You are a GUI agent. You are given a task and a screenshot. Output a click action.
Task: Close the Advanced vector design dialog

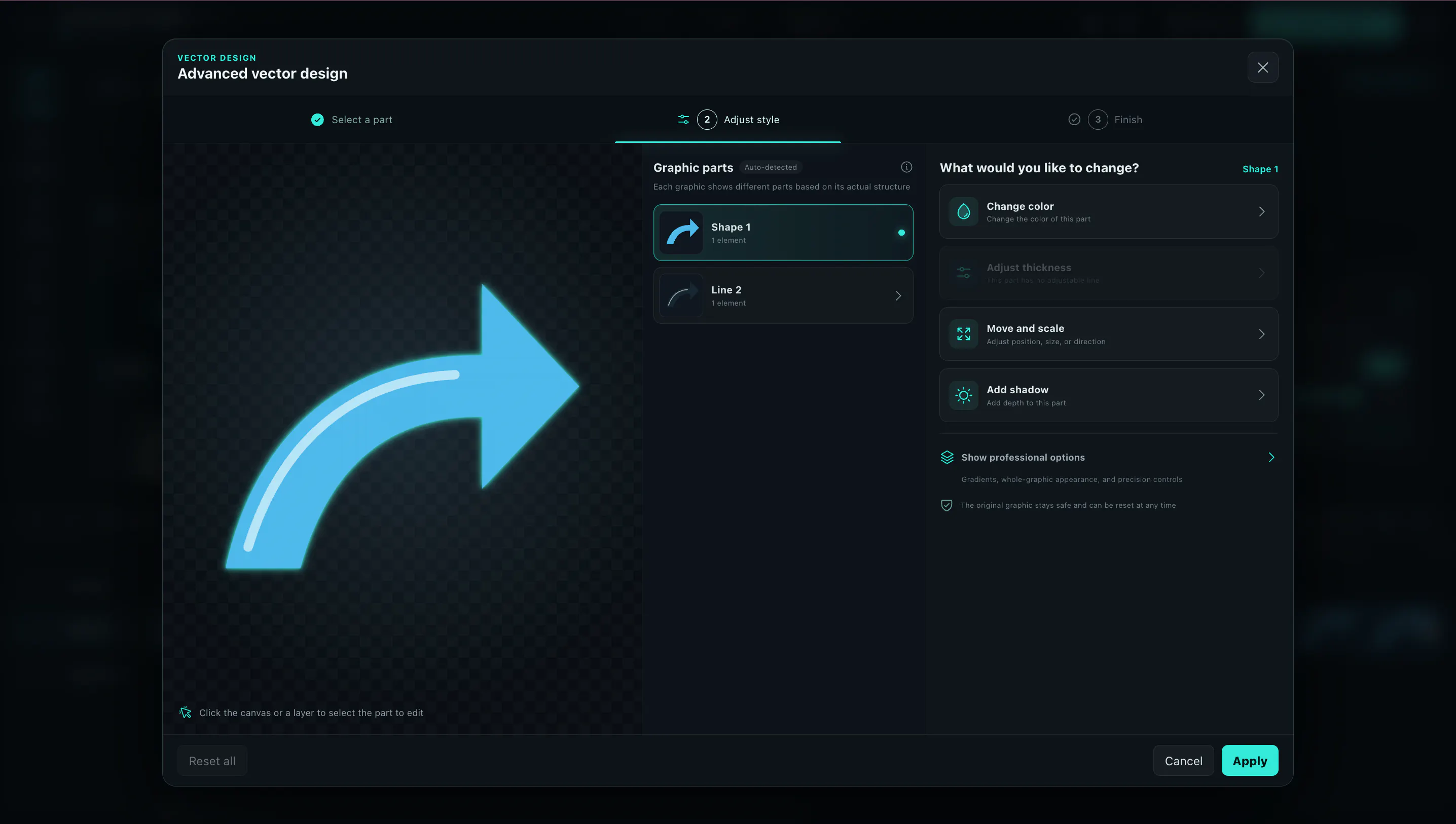tap(1262, 67)
